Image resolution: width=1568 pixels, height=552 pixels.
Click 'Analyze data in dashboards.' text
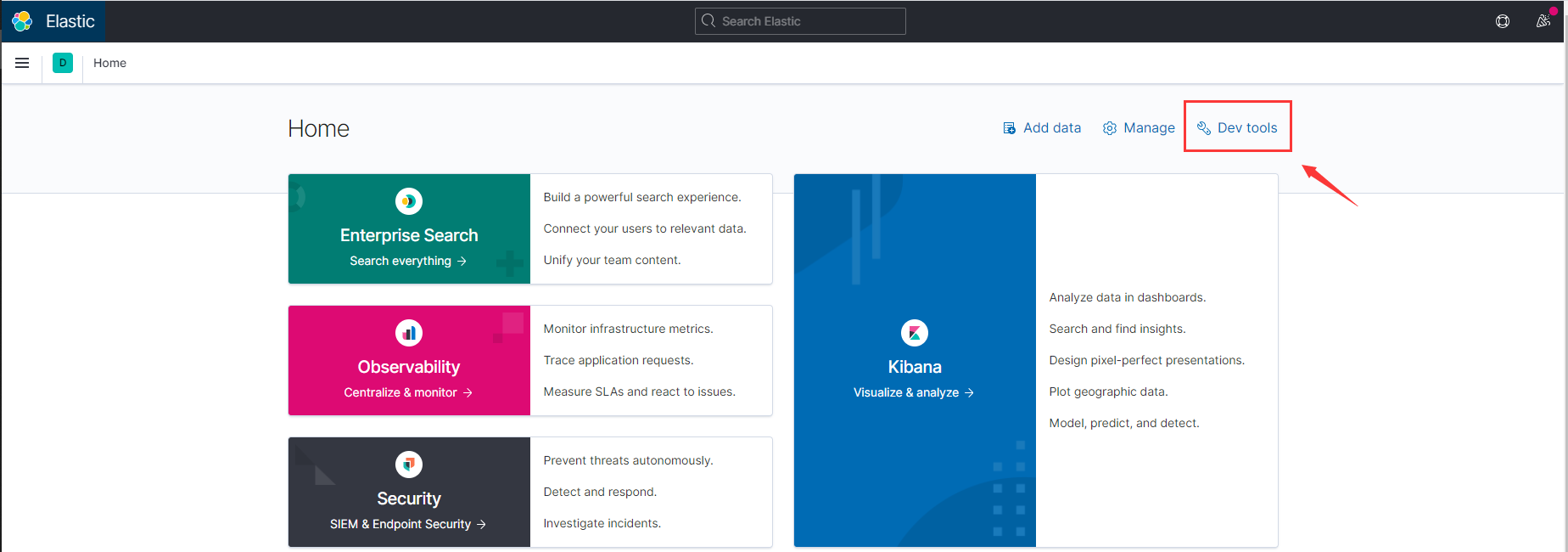(x=1127, y=297)
